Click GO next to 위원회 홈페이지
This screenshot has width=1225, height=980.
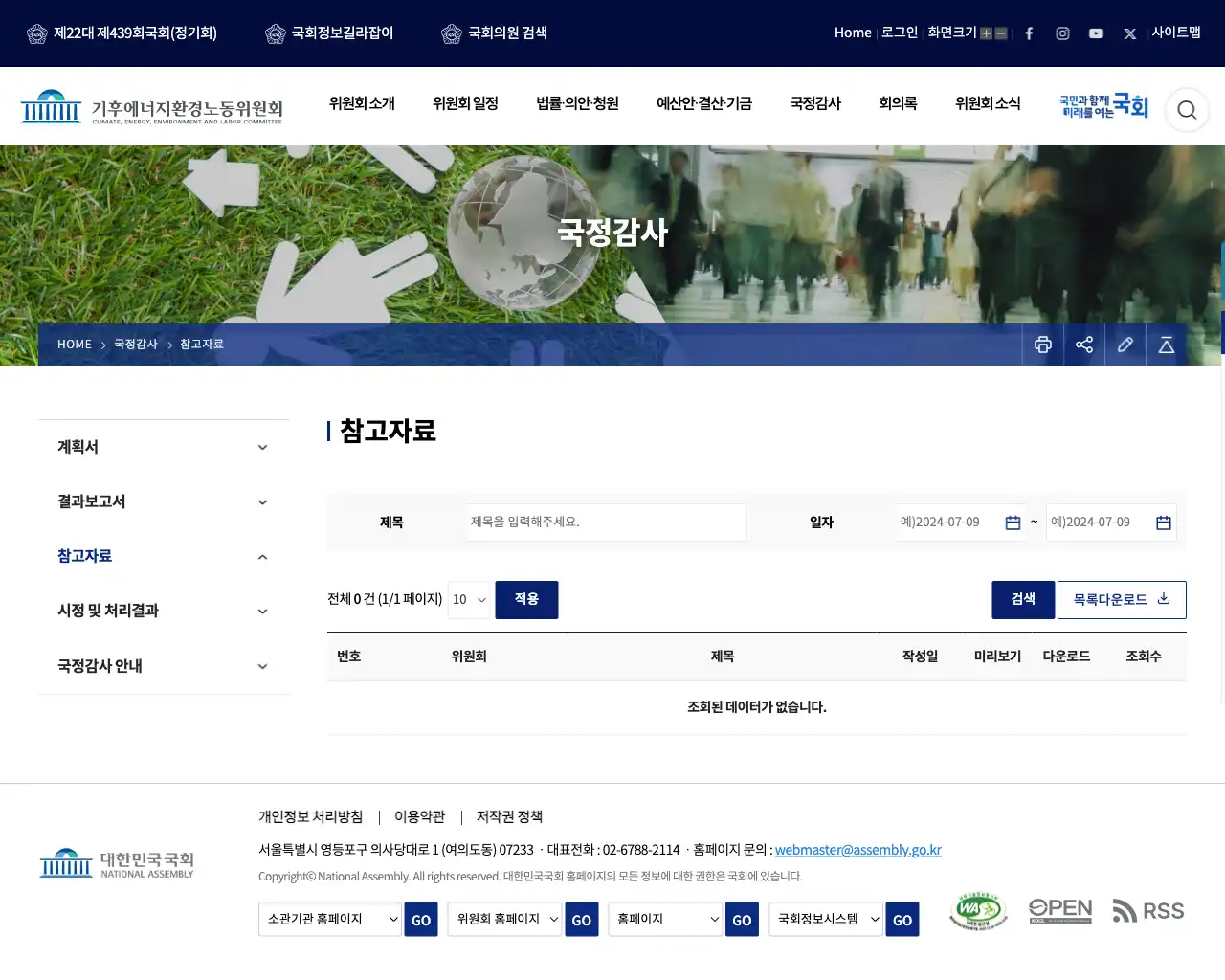(x=582, y=920)
